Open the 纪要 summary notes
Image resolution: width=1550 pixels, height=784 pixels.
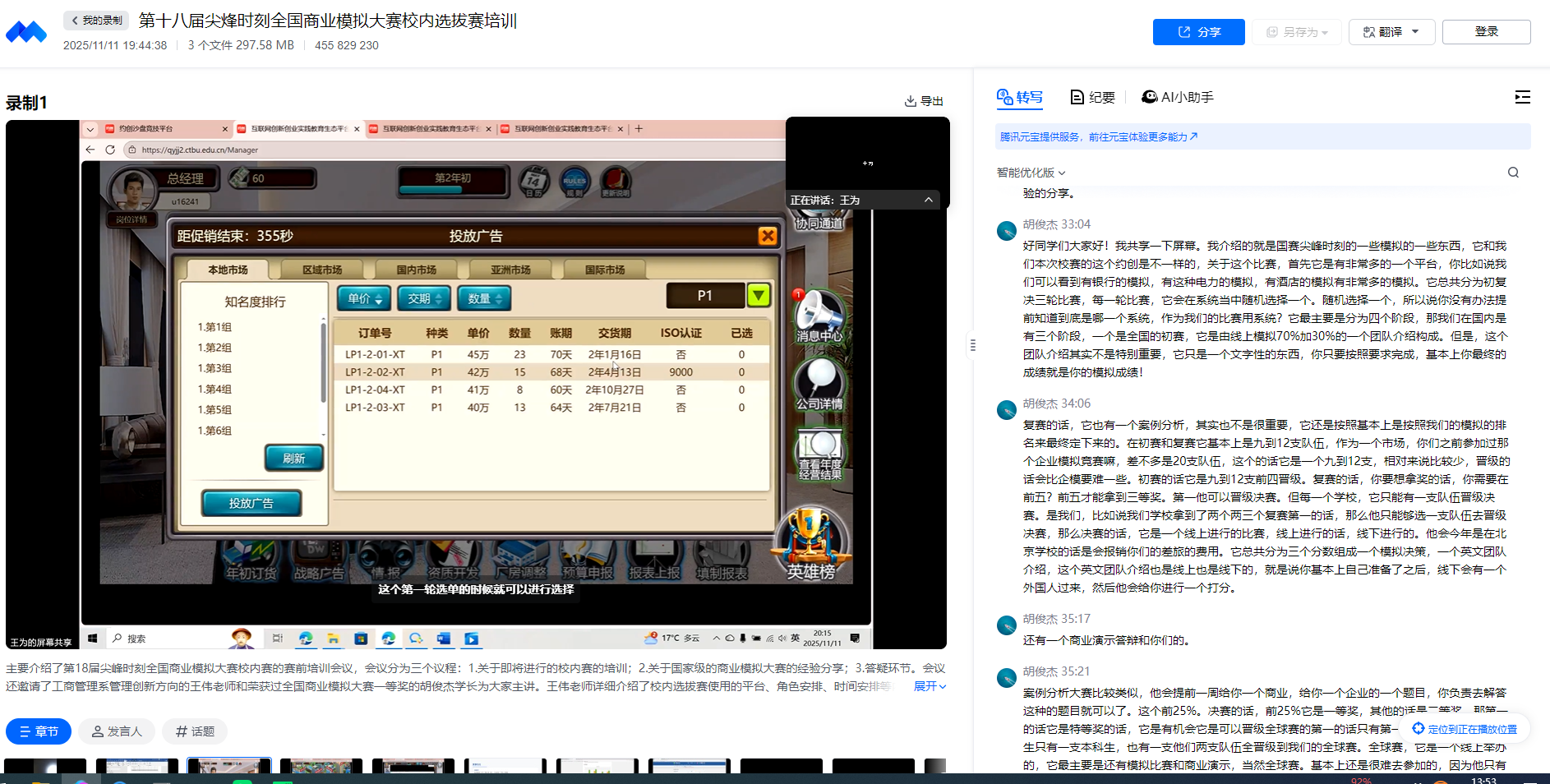1092,97
